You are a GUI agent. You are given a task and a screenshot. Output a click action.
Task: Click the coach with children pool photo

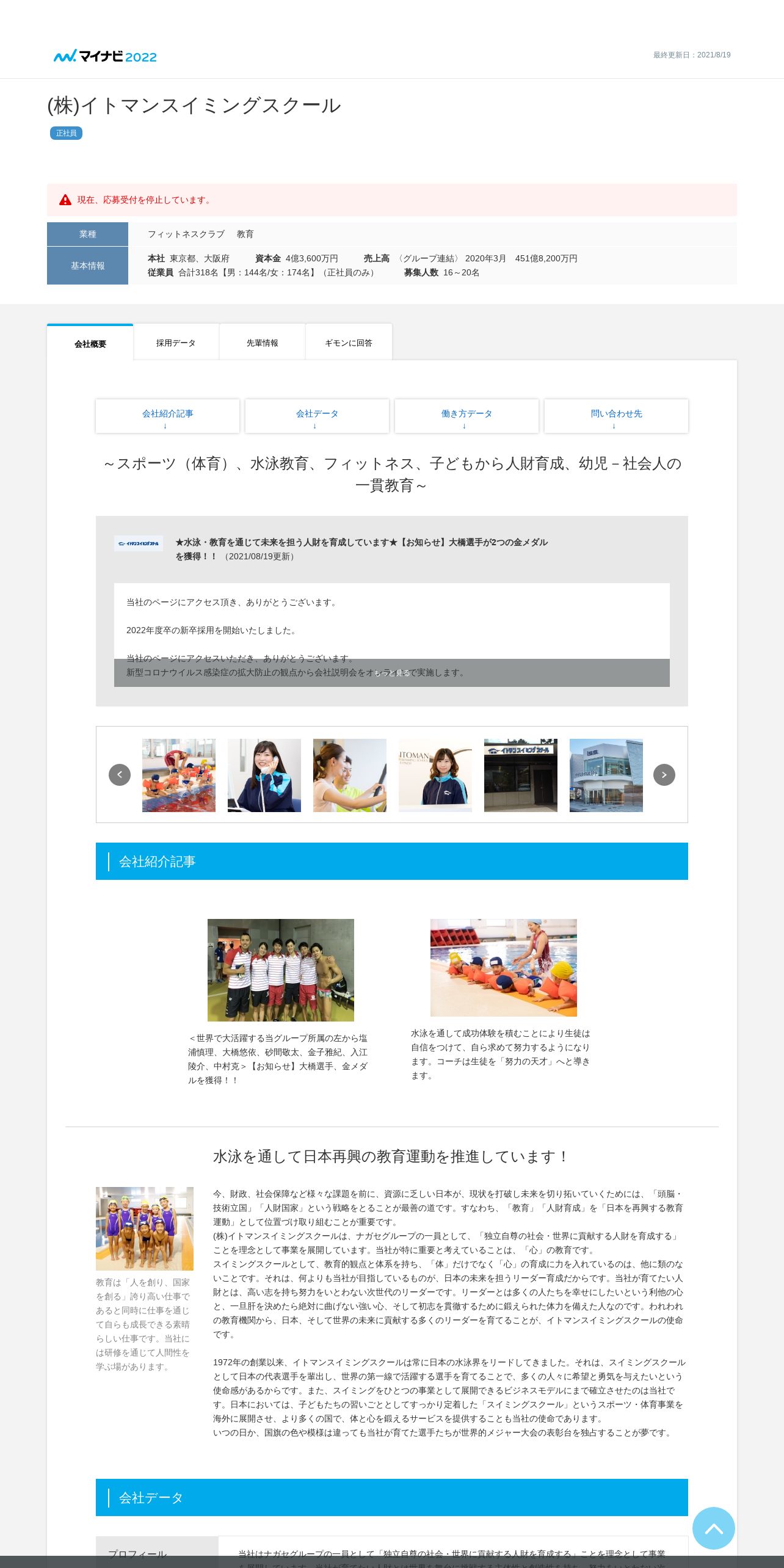504,968
